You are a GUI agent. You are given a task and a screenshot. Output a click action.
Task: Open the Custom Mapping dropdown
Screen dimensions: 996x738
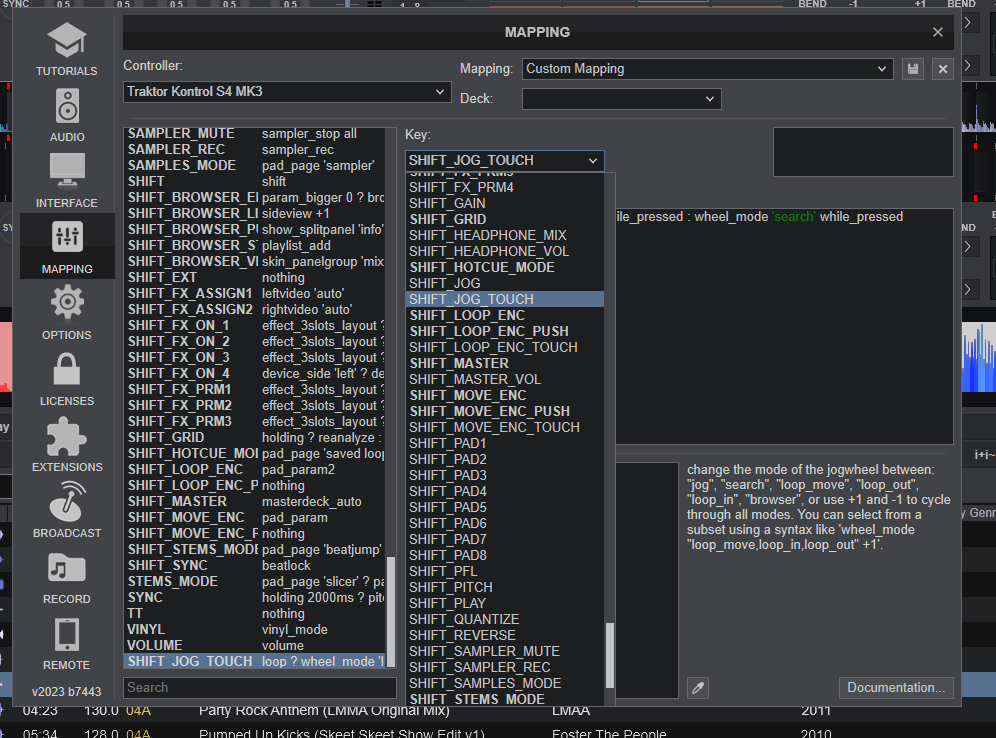[x=708, y=69]
